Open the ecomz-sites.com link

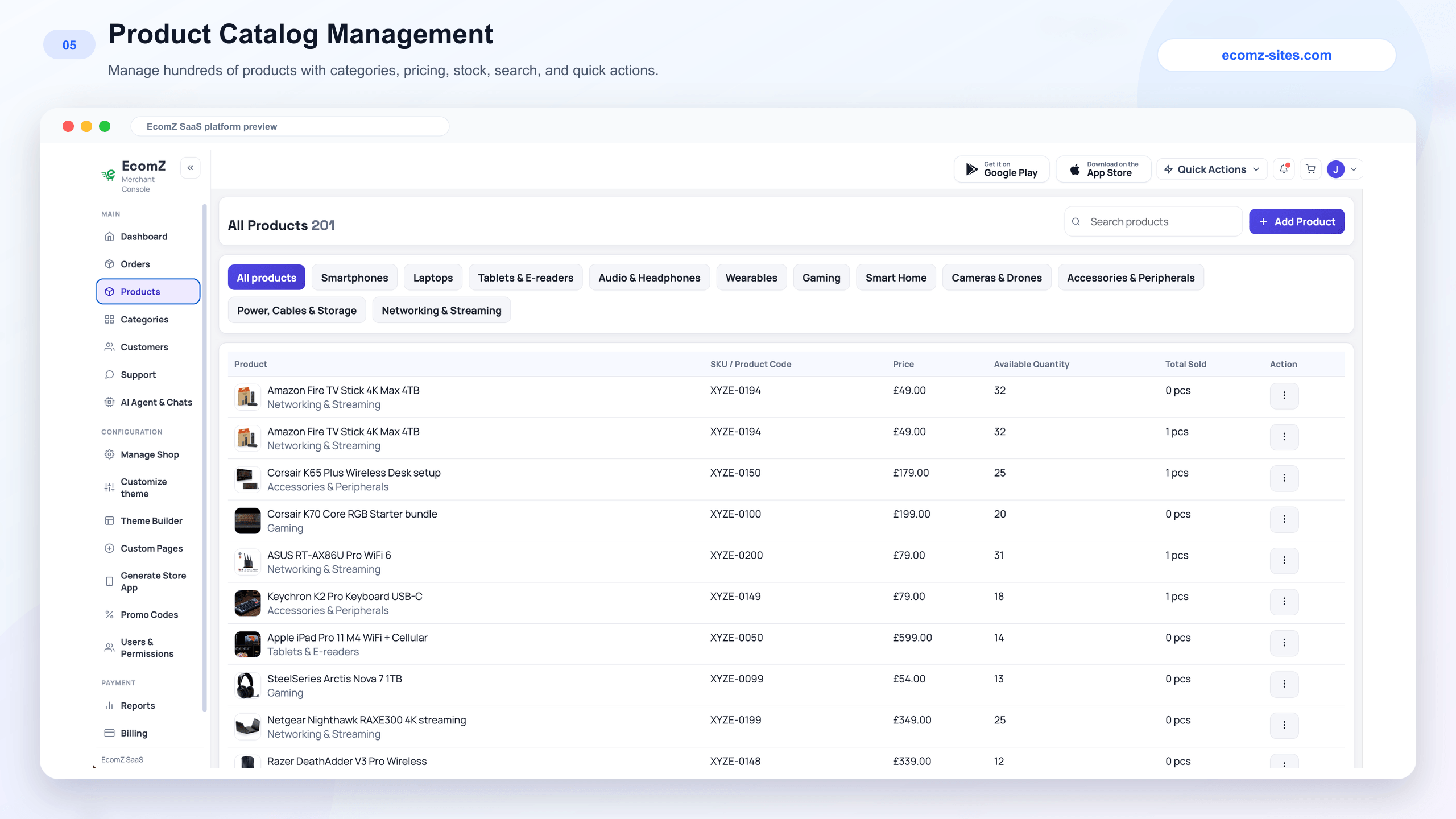tap(1276, 55)
